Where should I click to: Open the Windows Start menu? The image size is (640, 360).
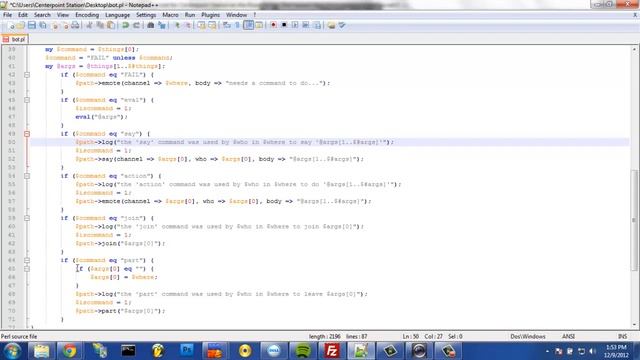coord(12,351)
